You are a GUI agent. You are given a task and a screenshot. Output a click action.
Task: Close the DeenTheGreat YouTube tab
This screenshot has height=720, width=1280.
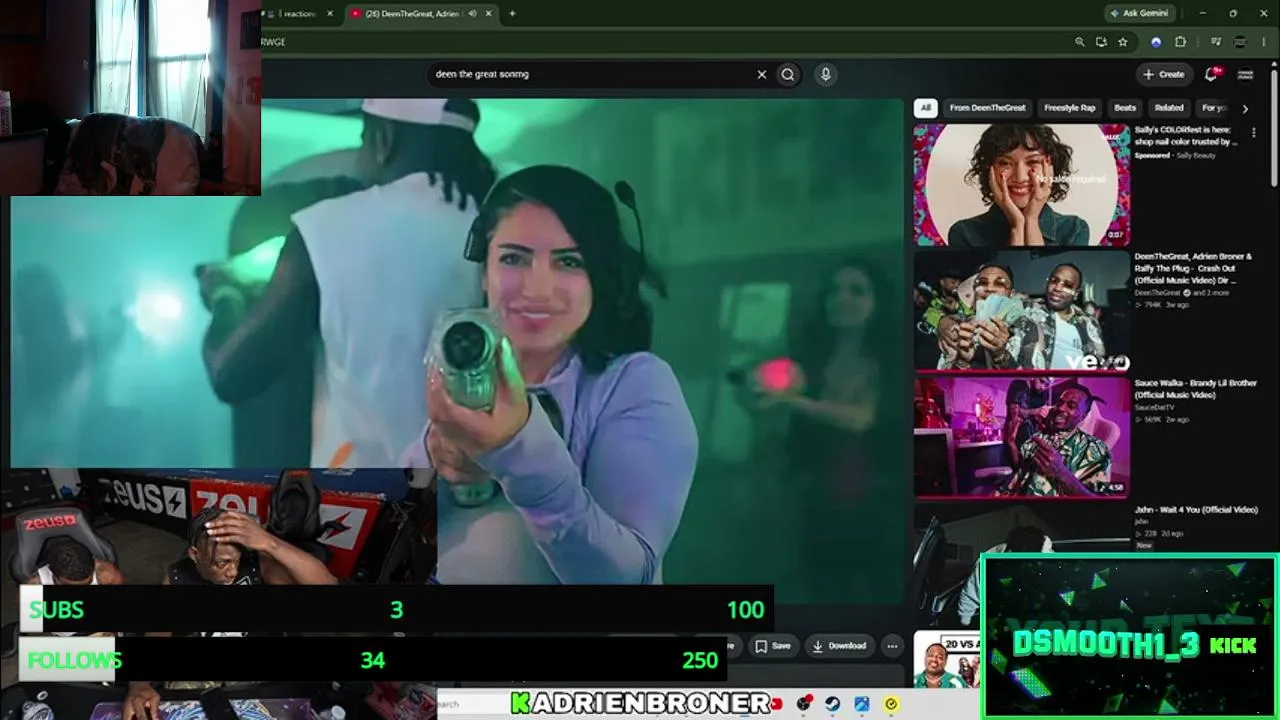(488, 14)
